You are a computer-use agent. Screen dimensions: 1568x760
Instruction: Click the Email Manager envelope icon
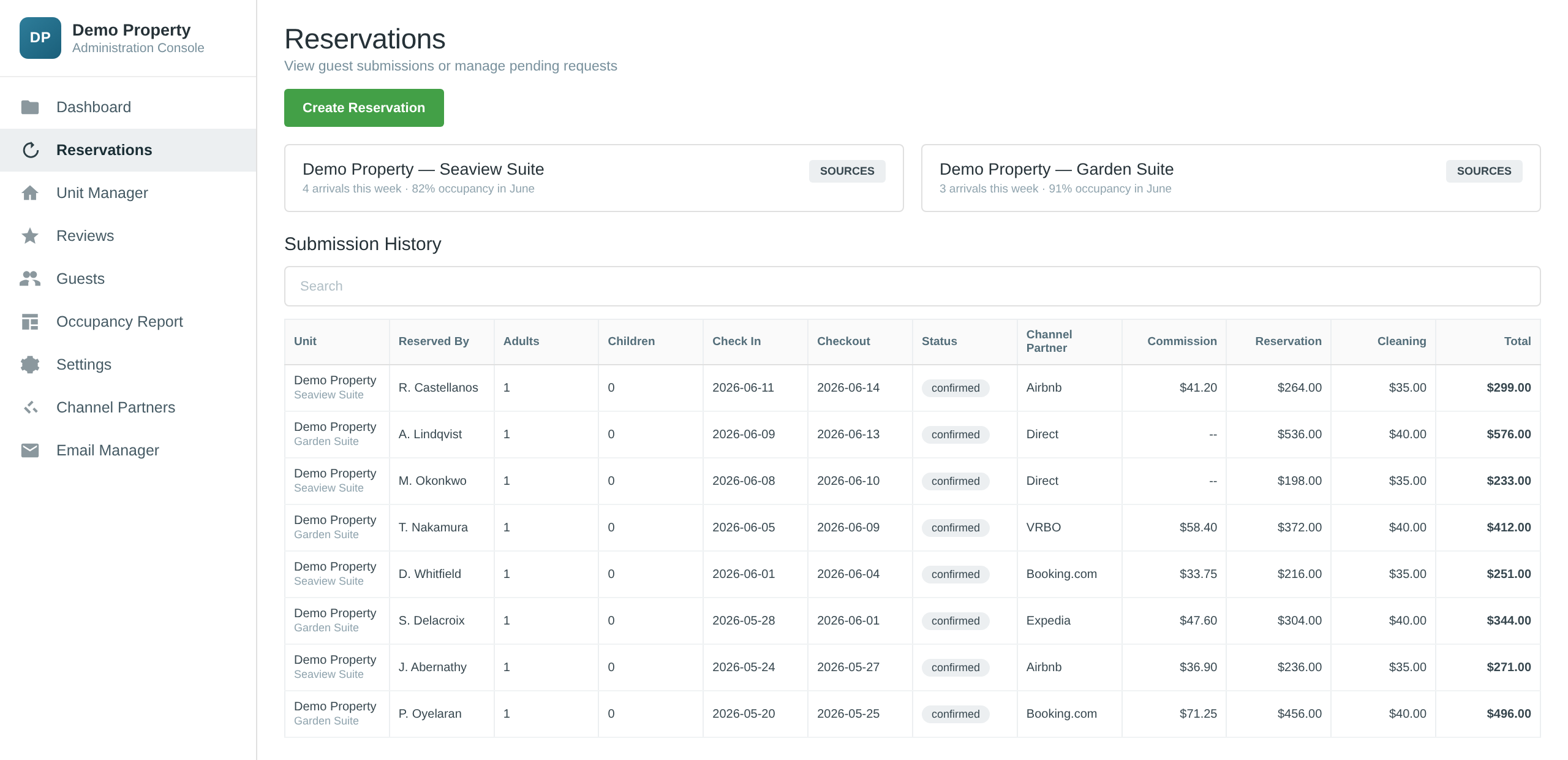pyautogui.click(x=30, y=450)
